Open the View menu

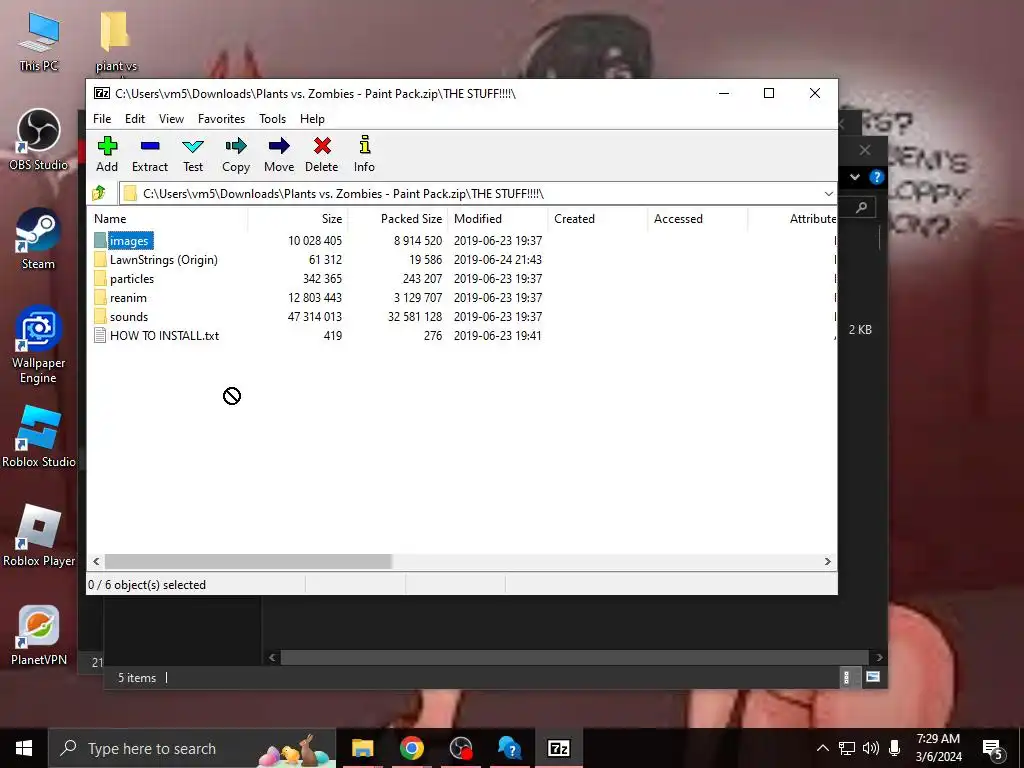click(x=171, y=119)
